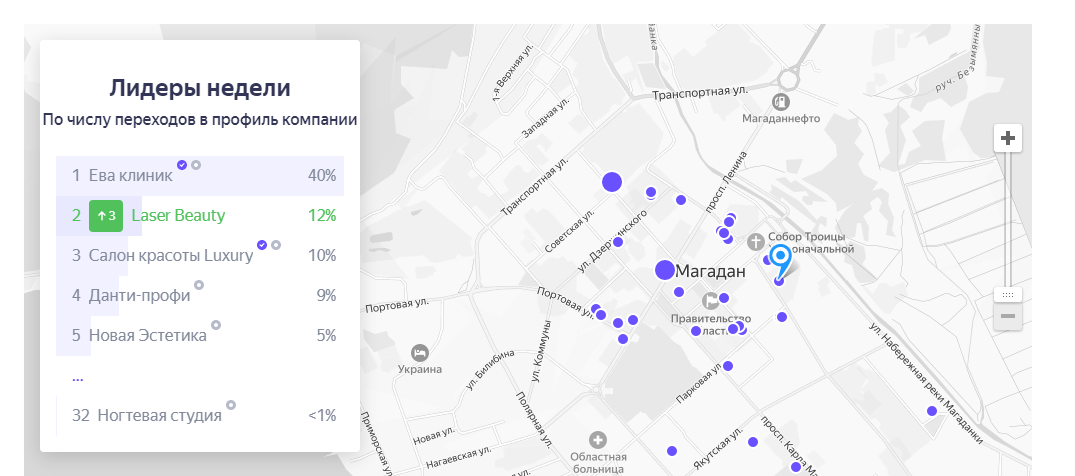Image resolution: width=1075 pixels, height=476 pixels.
Task: Click the Магаданнефто gas station icon
Action: (x=780, y=101)
